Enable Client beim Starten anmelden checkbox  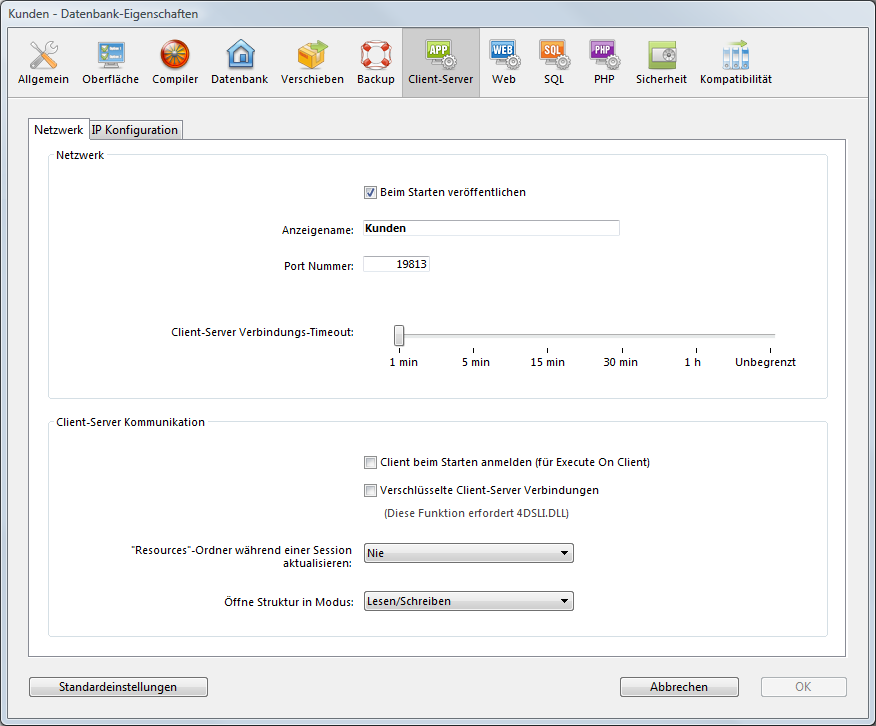coord(370,463)
